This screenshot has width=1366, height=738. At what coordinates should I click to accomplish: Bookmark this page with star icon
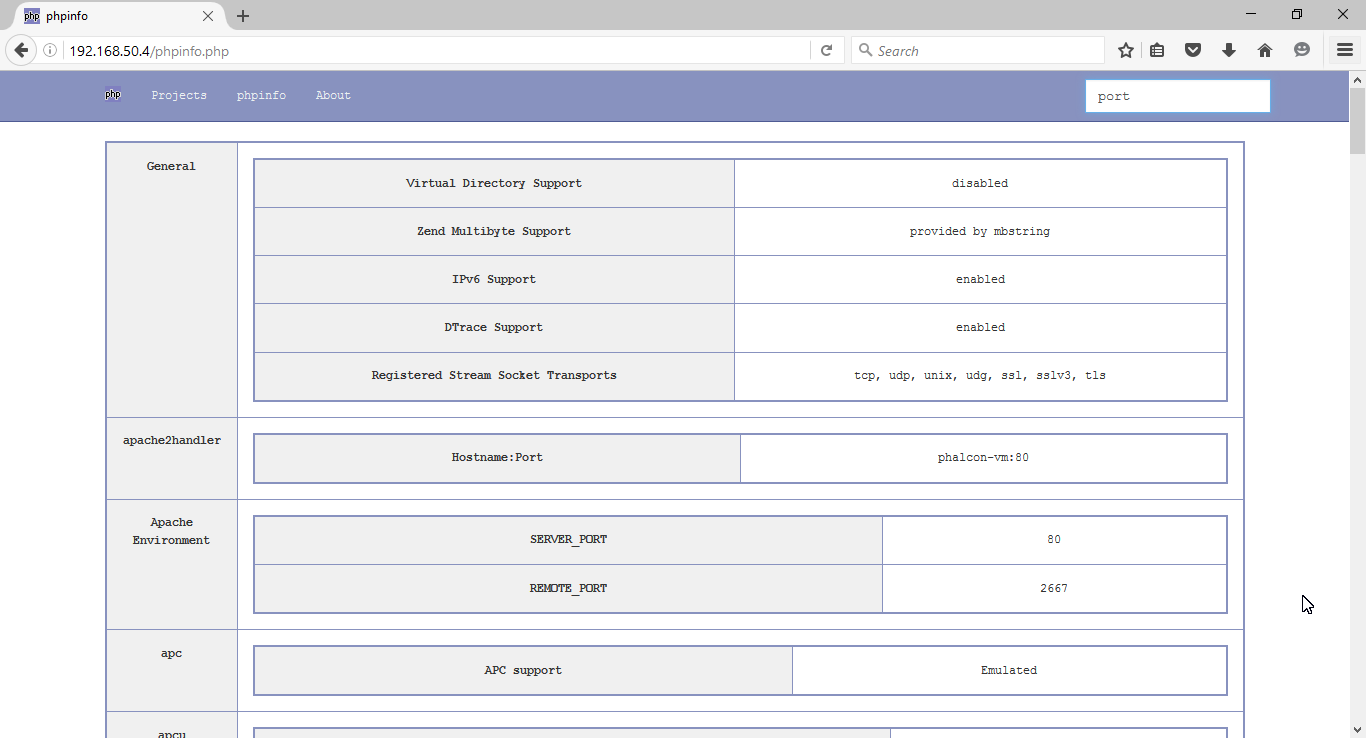pyautogui.click(x=1126, y=50)
